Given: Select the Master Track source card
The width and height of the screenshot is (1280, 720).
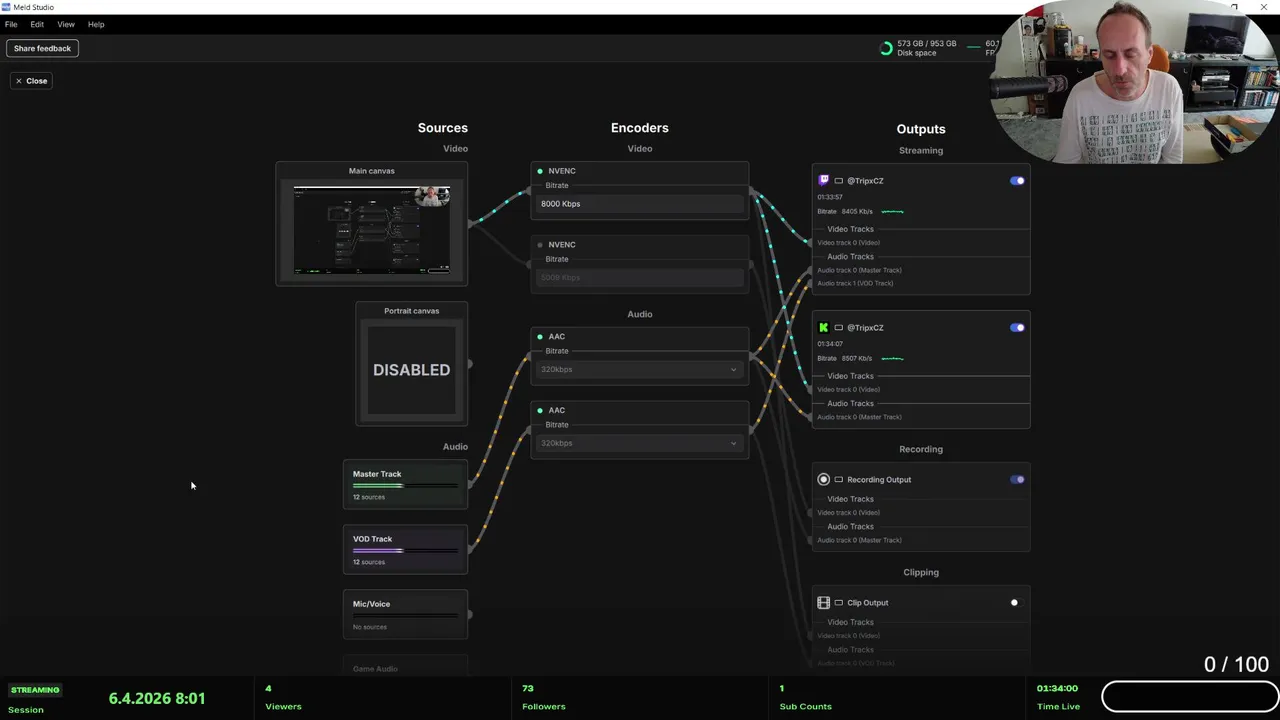Looking at the screenshot, I should 405,485.
